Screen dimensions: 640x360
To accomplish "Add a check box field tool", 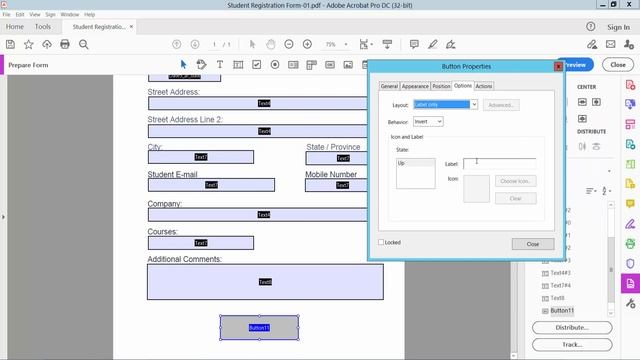I will tap(256, 64).
